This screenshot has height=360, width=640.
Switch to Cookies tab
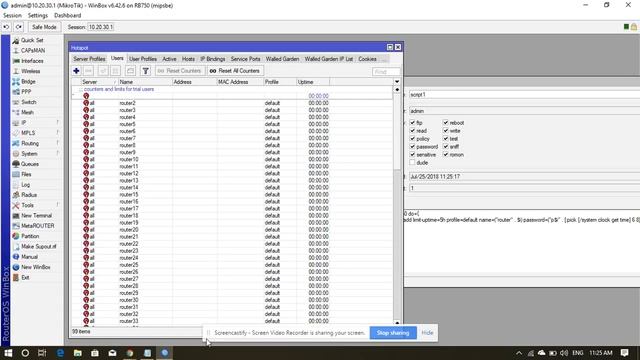click(367, 59)
